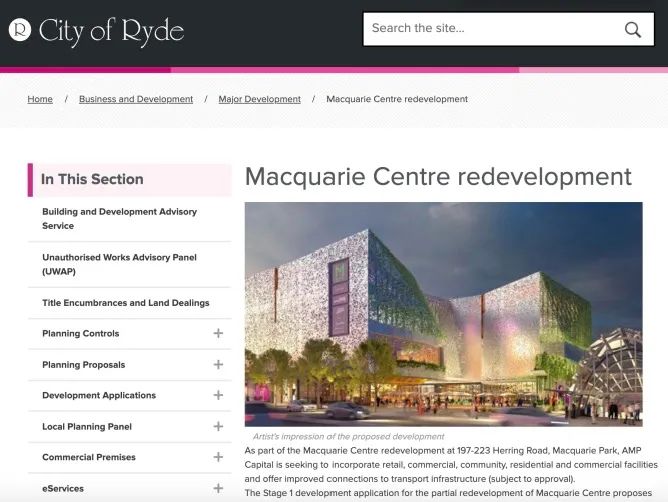This screenshot has height=502, width=668.
Task: Open Title Encumbrances and Land Dealings
Action: coord(126,303)
